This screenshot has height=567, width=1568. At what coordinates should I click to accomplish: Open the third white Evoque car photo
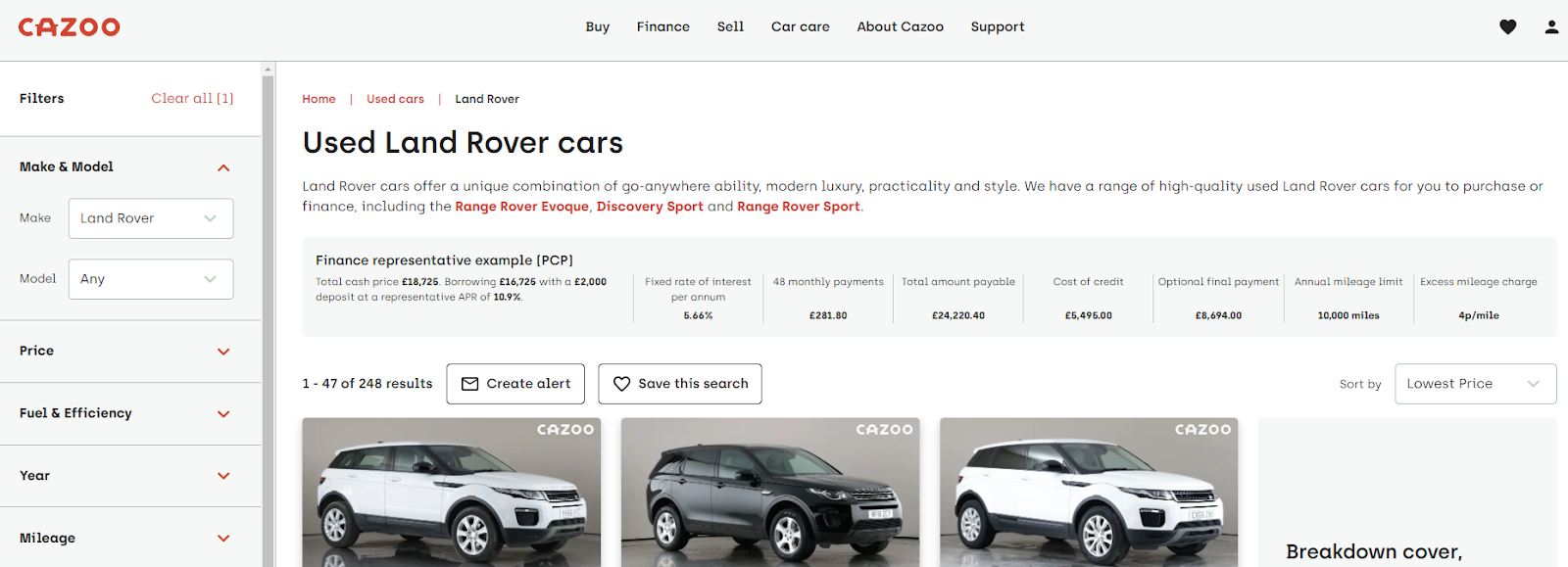[x=1089, y=493]
